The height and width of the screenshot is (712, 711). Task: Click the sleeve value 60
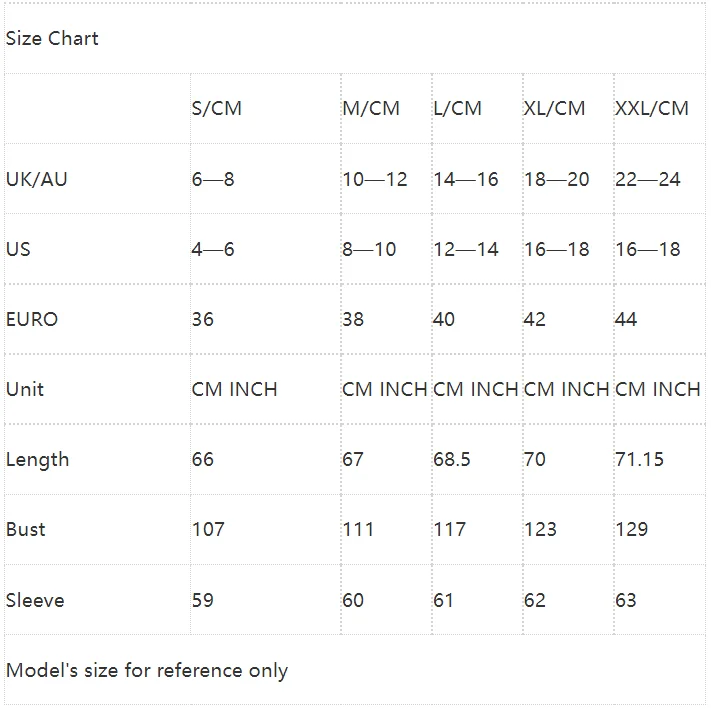353,600
